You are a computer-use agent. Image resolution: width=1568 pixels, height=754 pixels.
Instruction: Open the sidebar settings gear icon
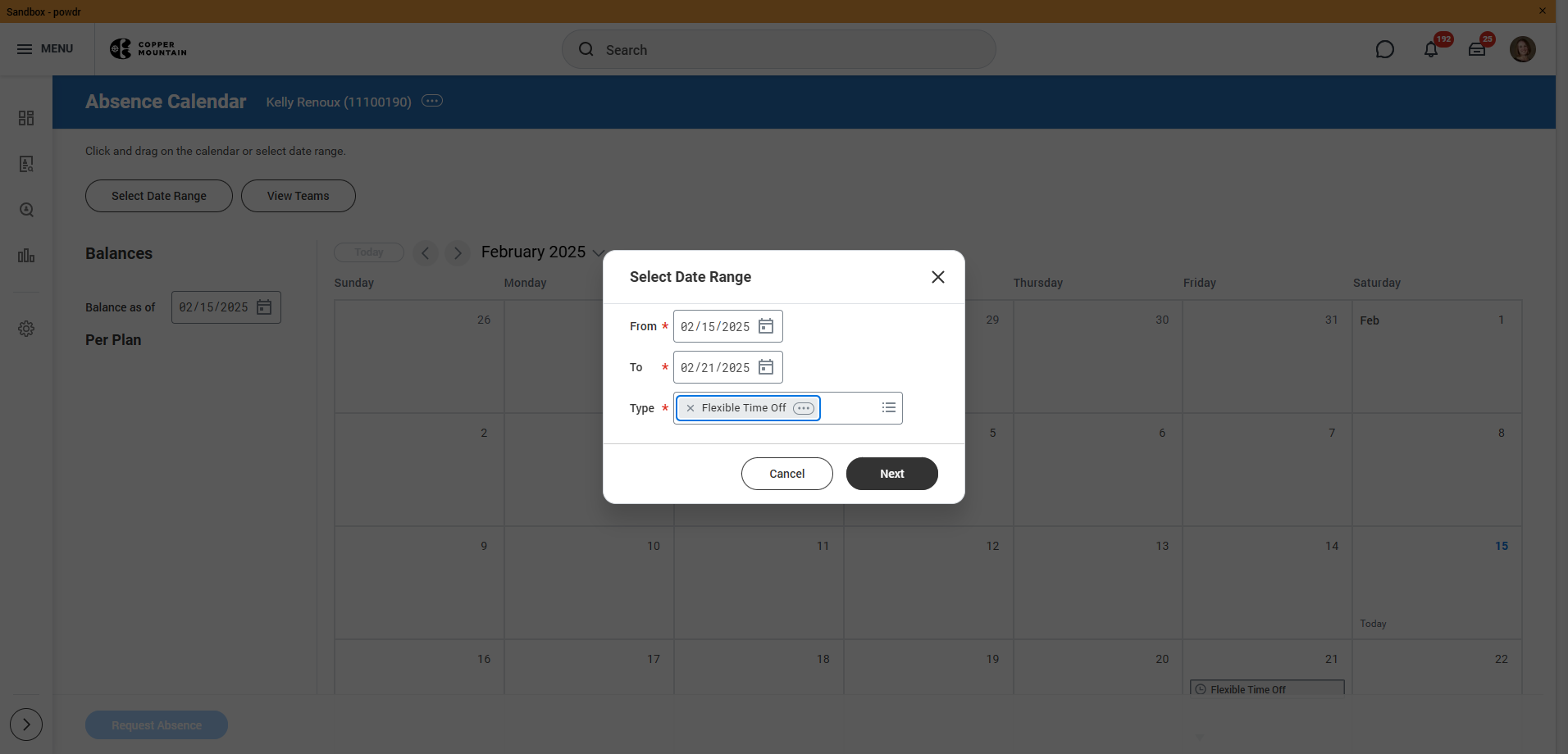click(26, 329)
